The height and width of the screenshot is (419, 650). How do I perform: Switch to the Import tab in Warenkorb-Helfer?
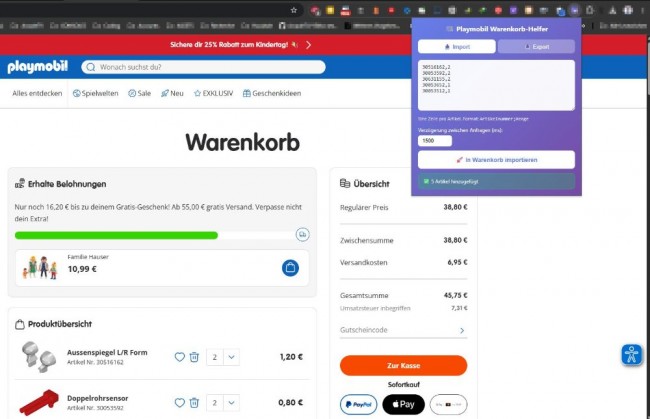point(456,46)
